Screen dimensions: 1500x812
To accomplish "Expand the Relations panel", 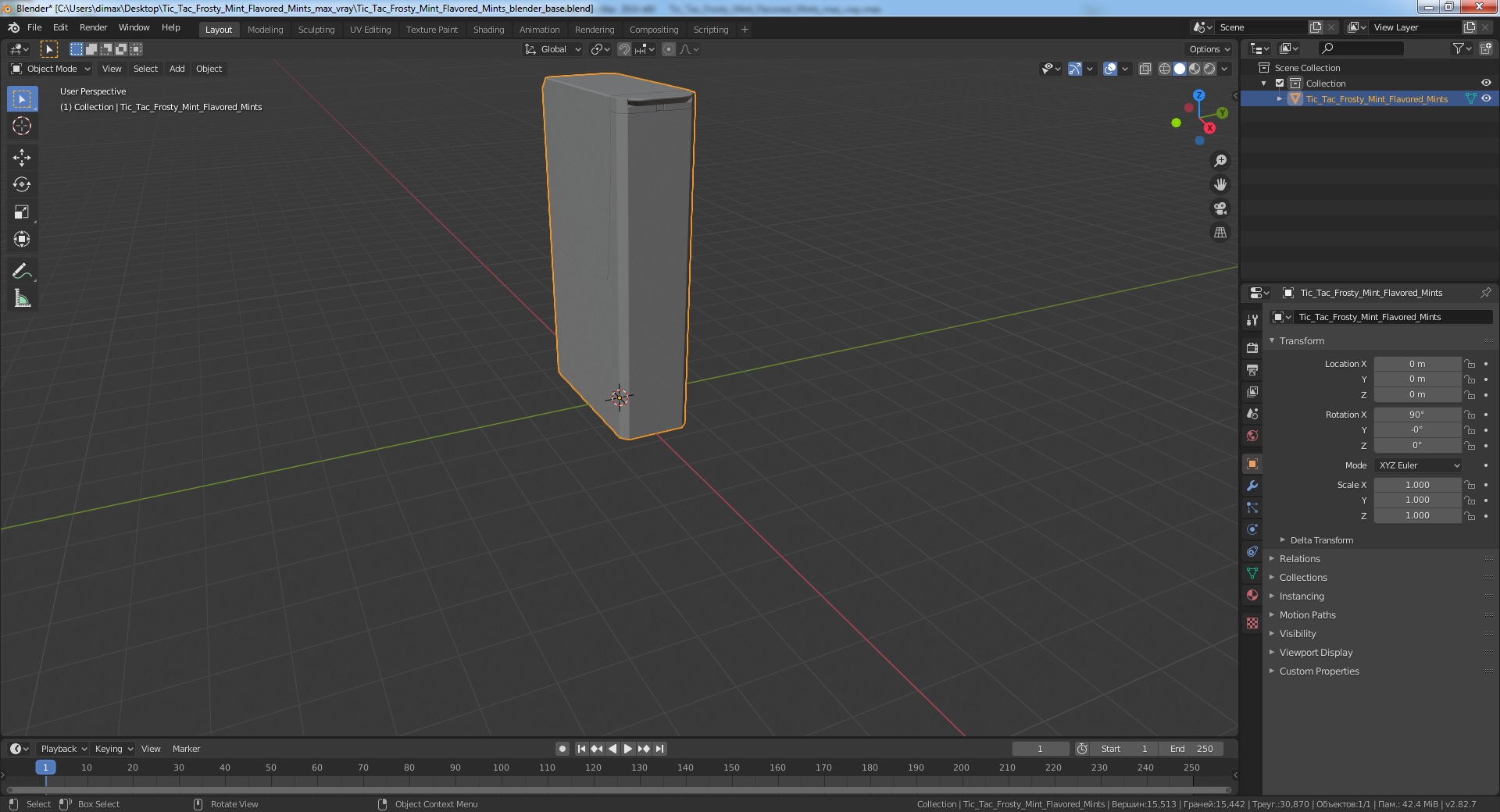I will [1299, 559].
